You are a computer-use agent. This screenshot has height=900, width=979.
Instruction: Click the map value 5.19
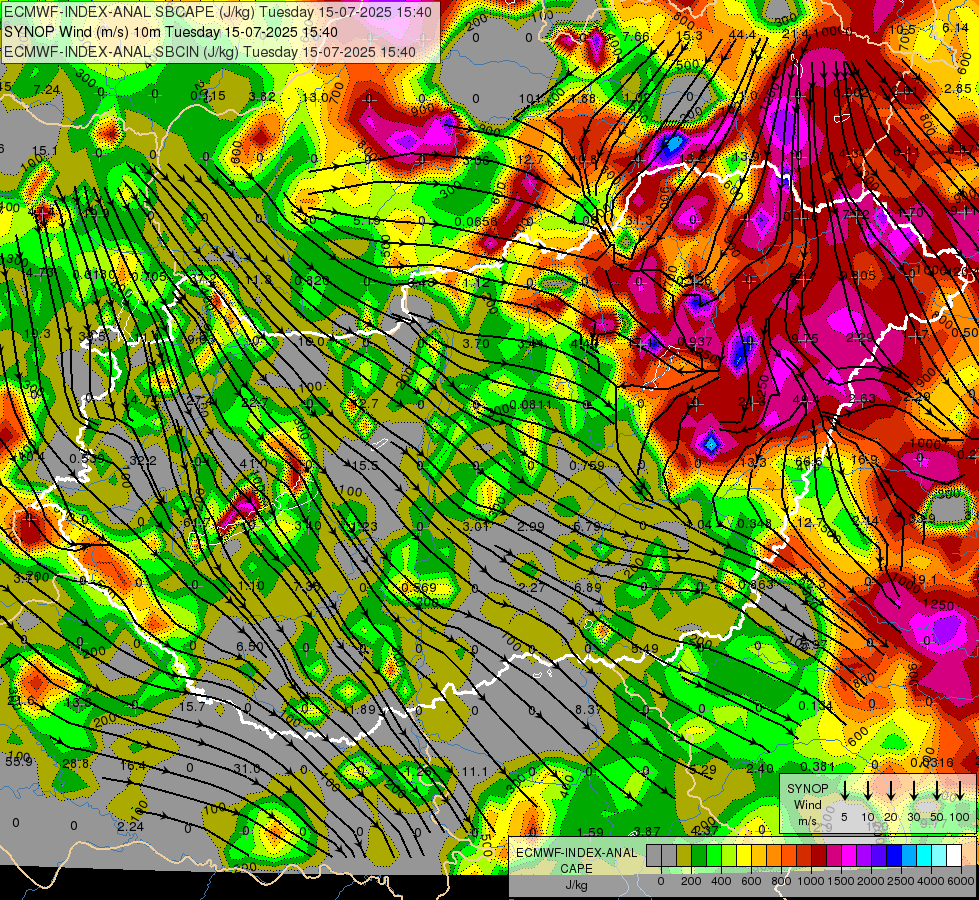[x=367, y=220]
